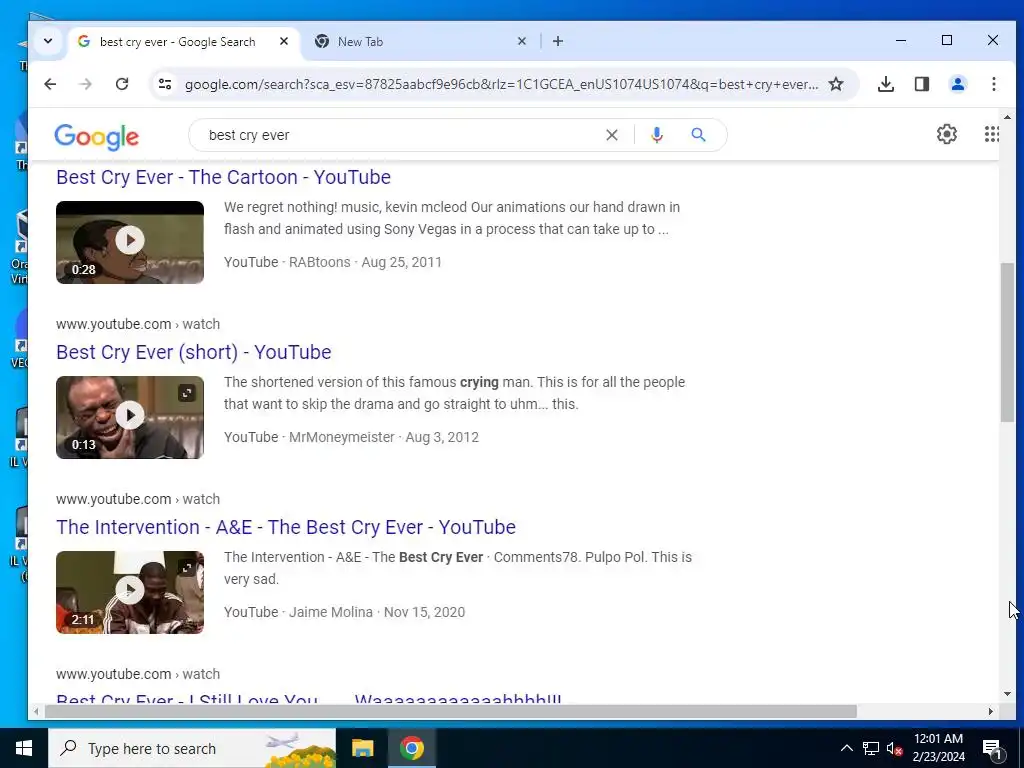Click the Chrome icon in the taskbar

click(x=411, y=748)
